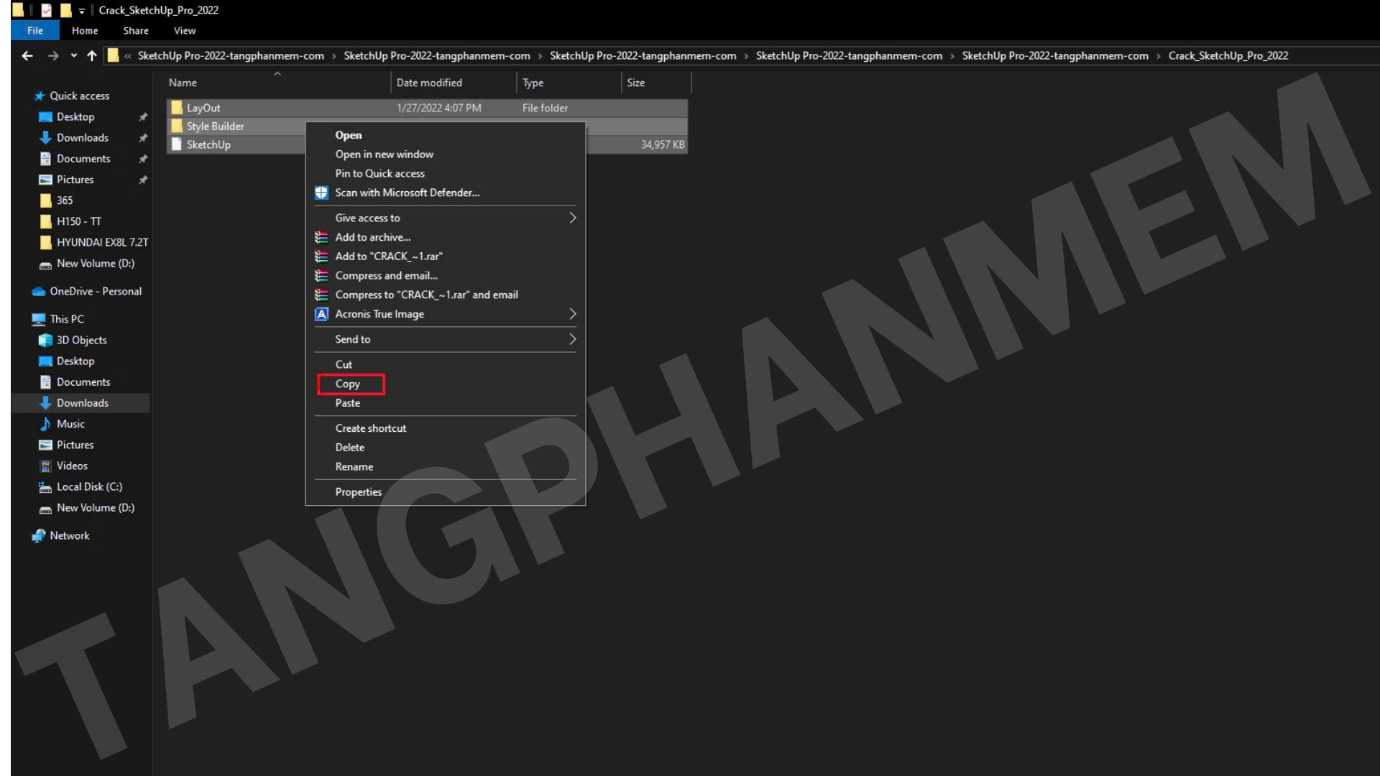The width and height of the screenshot is (1380, 776).
Task: Click the double chevron in the address bar
Action: 127,56
